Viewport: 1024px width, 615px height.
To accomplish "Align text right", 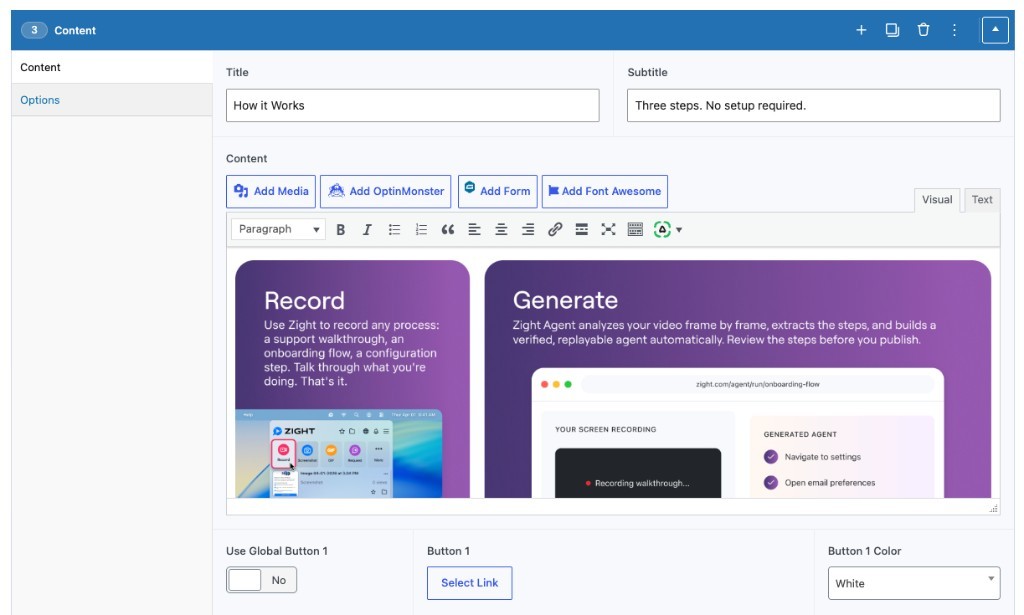I will click(528, 229).
